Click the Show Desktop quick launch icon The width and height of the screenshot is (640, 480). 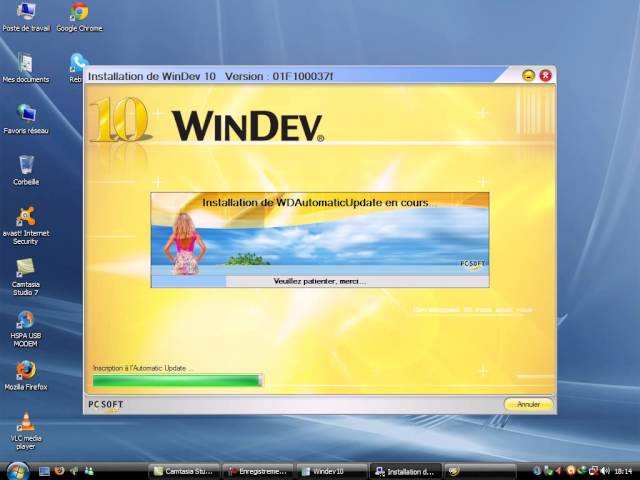pyautogui.click(x=44, y=471)
